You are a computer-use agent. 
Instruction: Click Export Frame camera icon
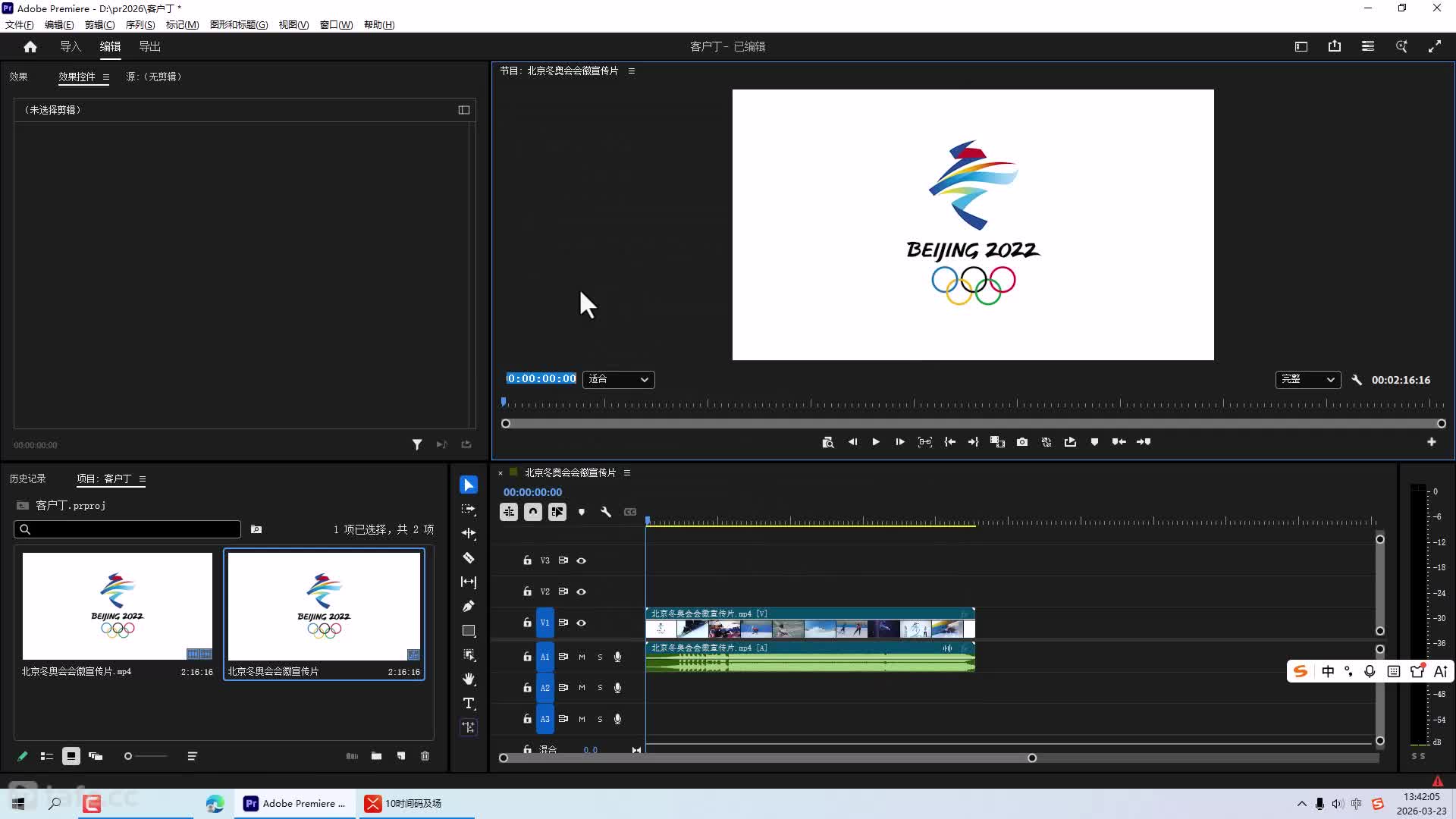coord(1022,442)
